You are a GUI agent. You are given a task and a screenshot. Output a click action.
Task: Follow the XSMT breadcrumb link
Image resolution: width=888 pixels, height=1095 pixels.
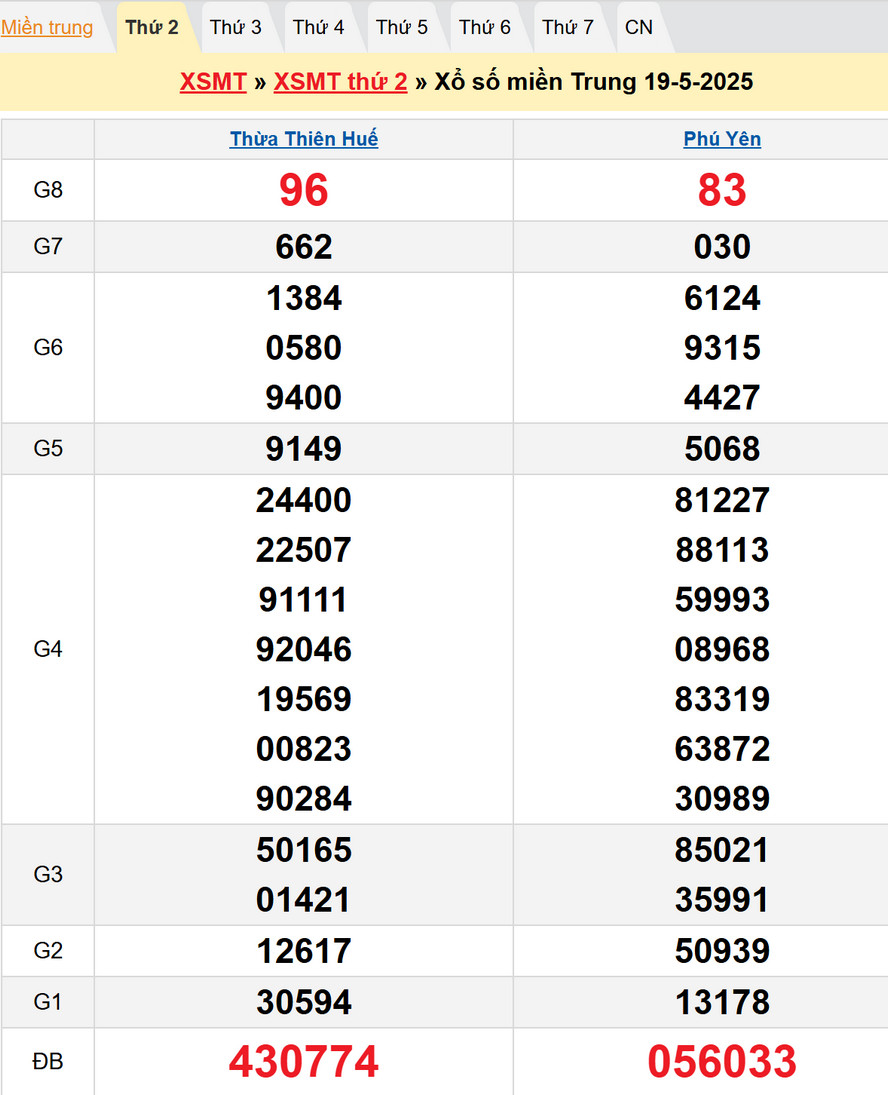(x=213, y=82)
